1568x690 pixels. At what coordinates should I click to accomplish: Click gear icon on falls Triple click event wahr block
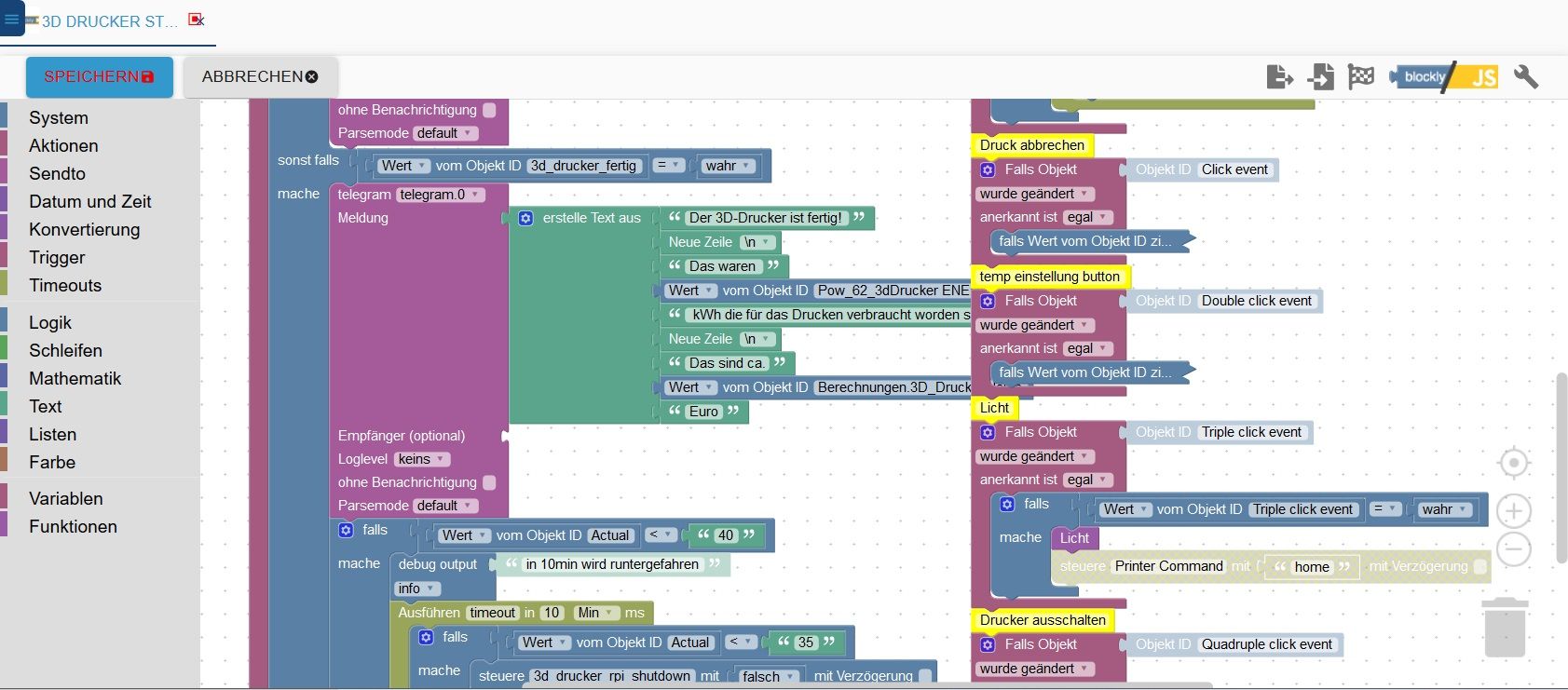1007,504
